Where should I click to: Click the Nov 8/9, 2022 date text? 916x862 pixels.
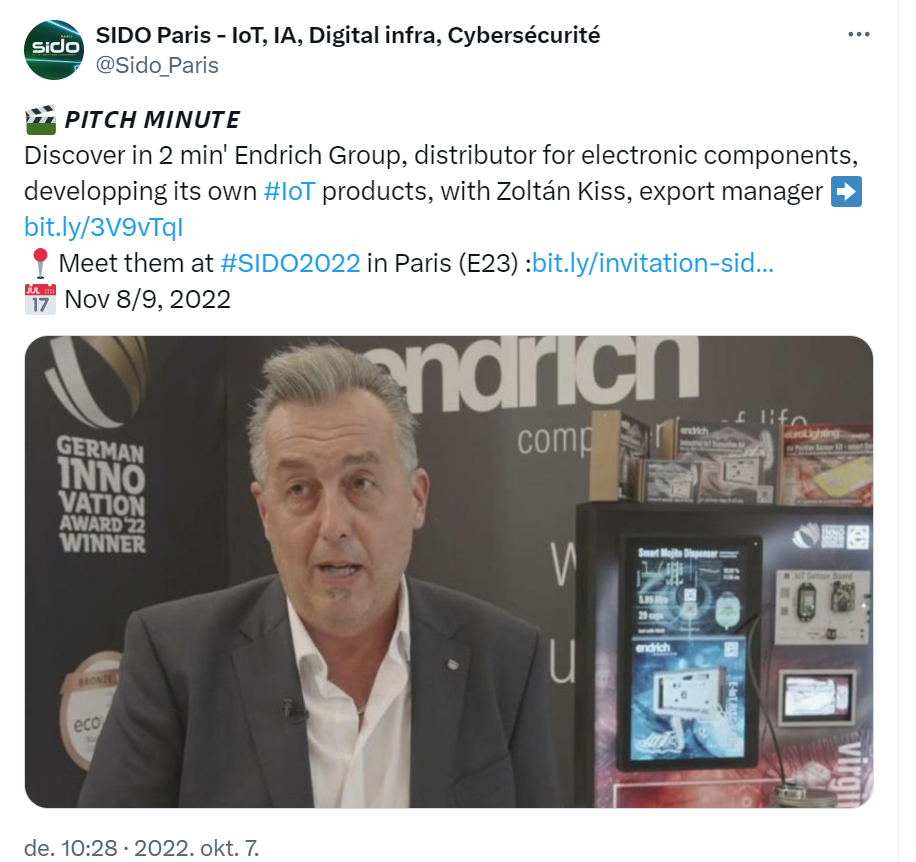[147, 299]
